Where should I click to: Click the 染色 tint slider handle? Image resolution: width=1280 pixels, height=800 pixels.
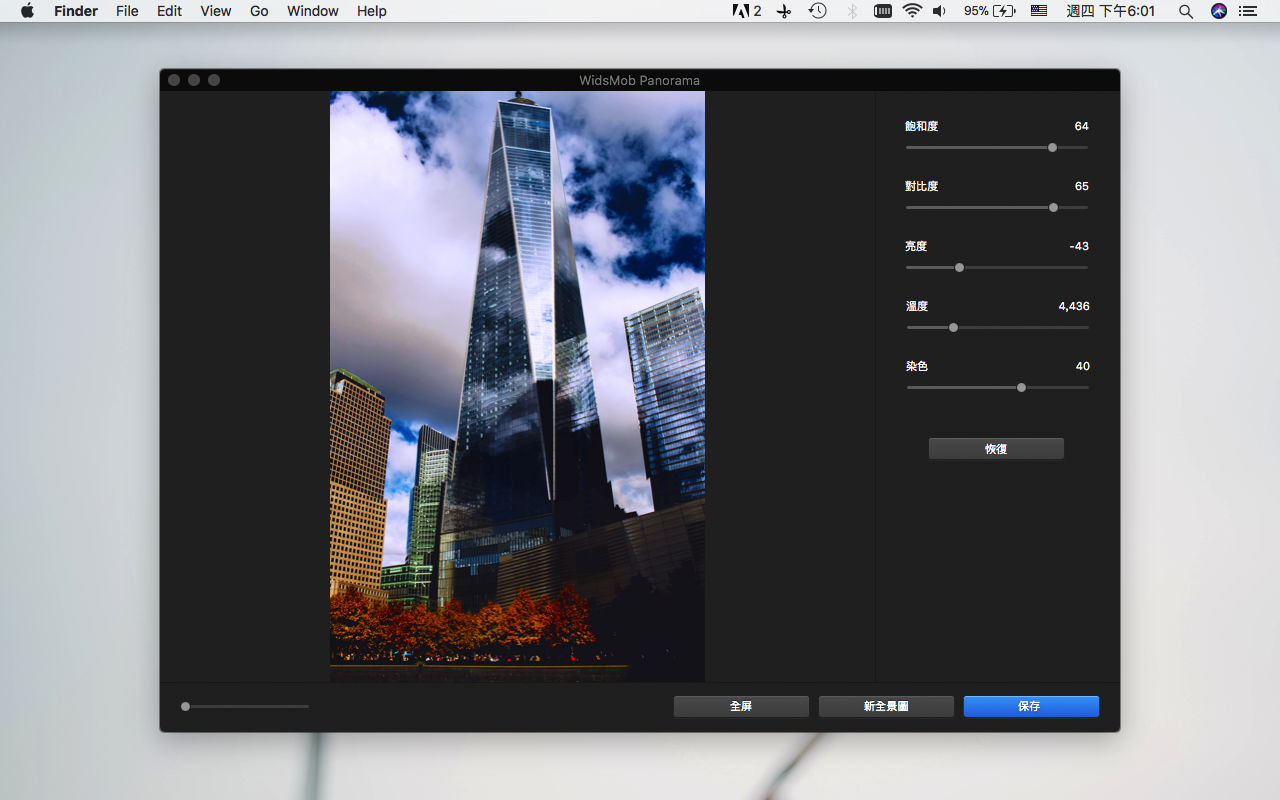click(x=1021, y=387)
